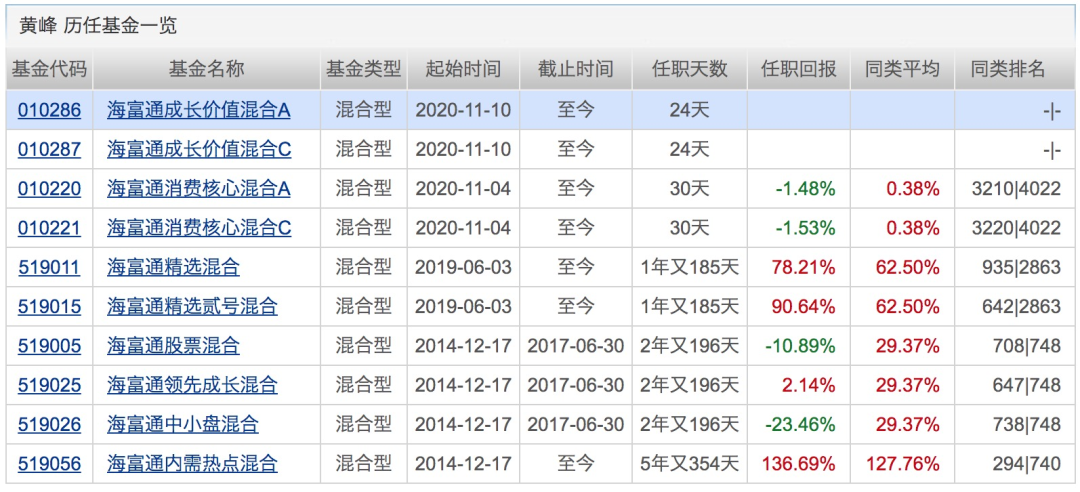Open fund code link 519056
The image size is (1080, 492).
point(49,464)
